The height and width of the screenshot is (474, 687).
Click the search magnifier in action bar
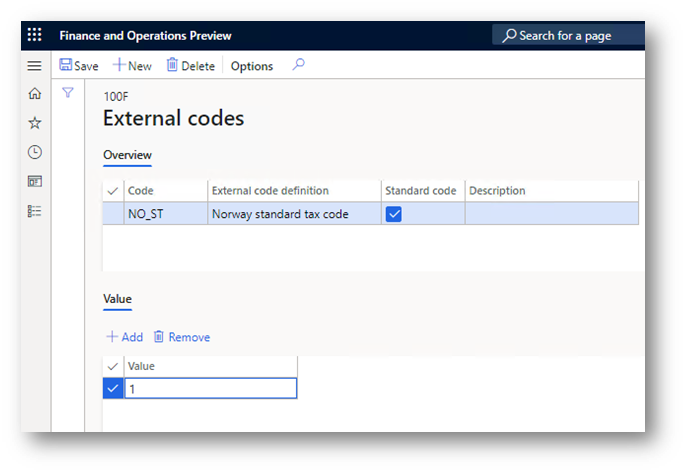point(298,65)
